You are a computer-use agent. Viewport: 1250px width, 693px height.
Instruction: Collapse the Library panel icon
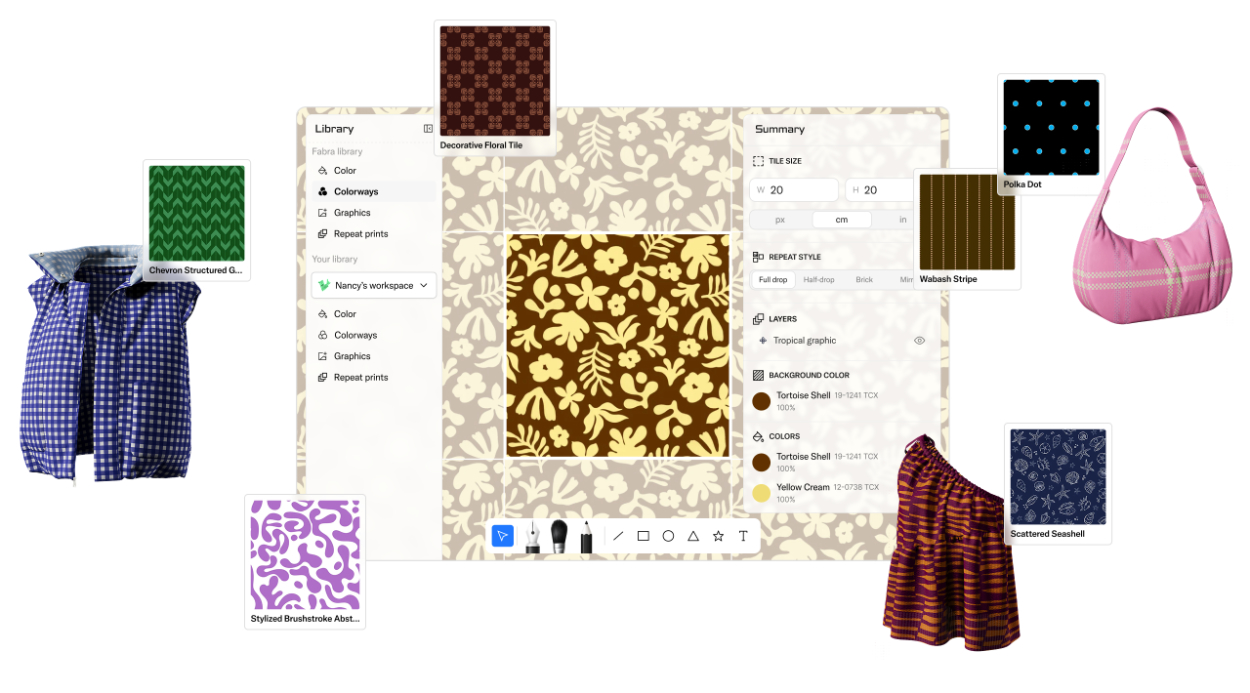click(428, 128)
